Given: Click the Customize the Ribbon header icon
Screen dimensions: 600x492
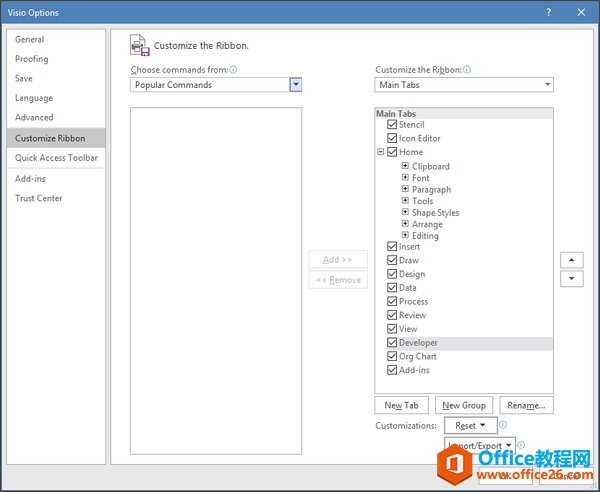Looking at the screenshot, I should (x=140, y=45).
